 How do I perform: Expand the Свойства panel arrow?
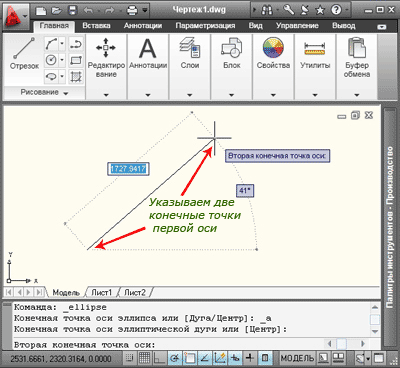(x=273, y=95)
